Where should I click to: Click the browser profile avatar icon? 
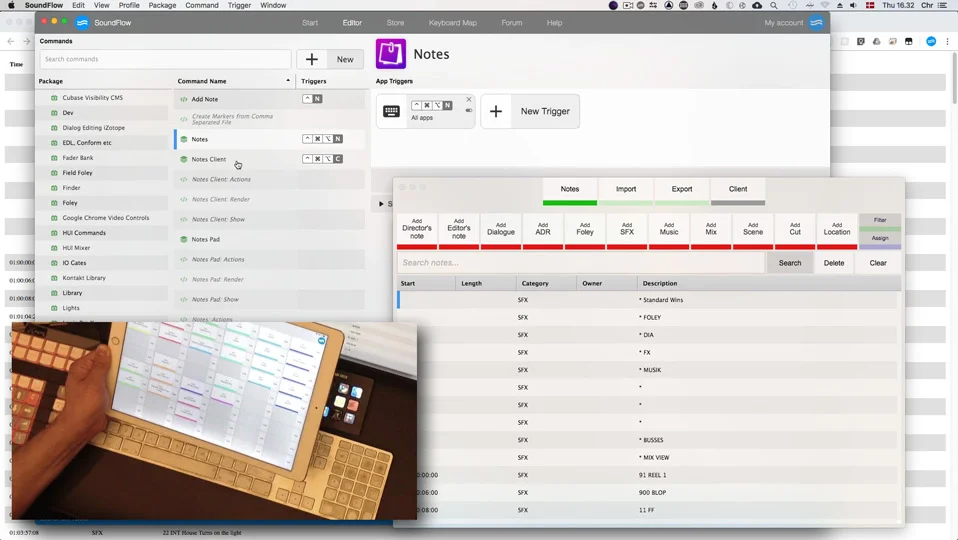[931, 42]
